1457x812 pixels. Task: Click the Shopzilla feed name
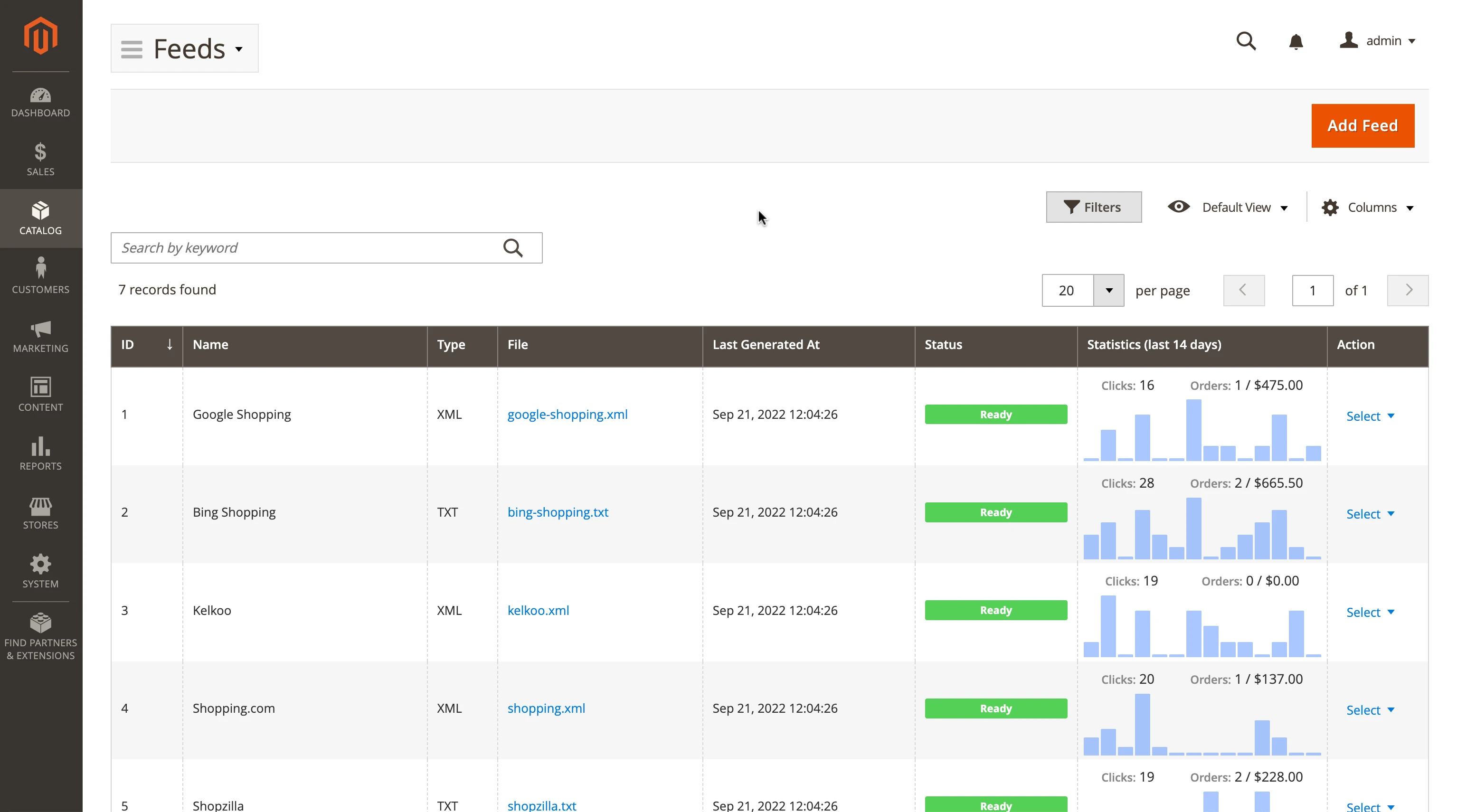click(x=218, y=806)
